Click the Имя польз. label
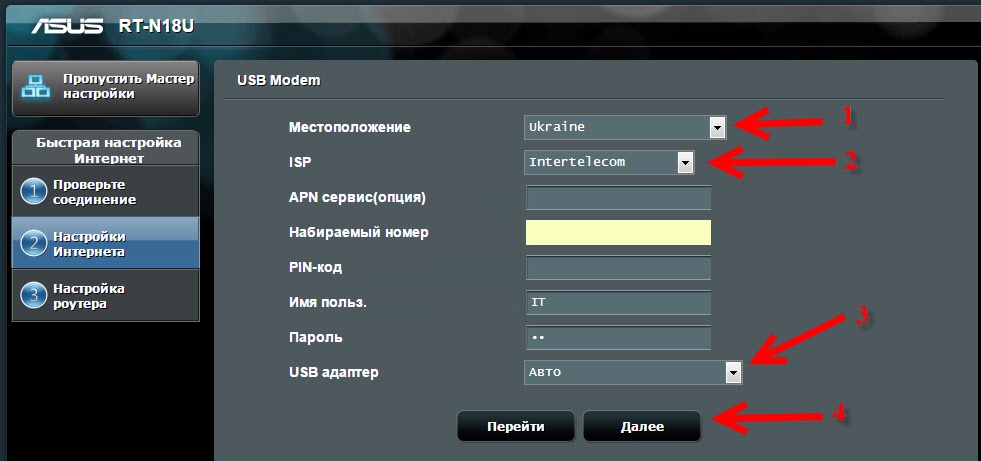This screenshot has width=981, height=461. pyautogui.click(x=328, y=303)
